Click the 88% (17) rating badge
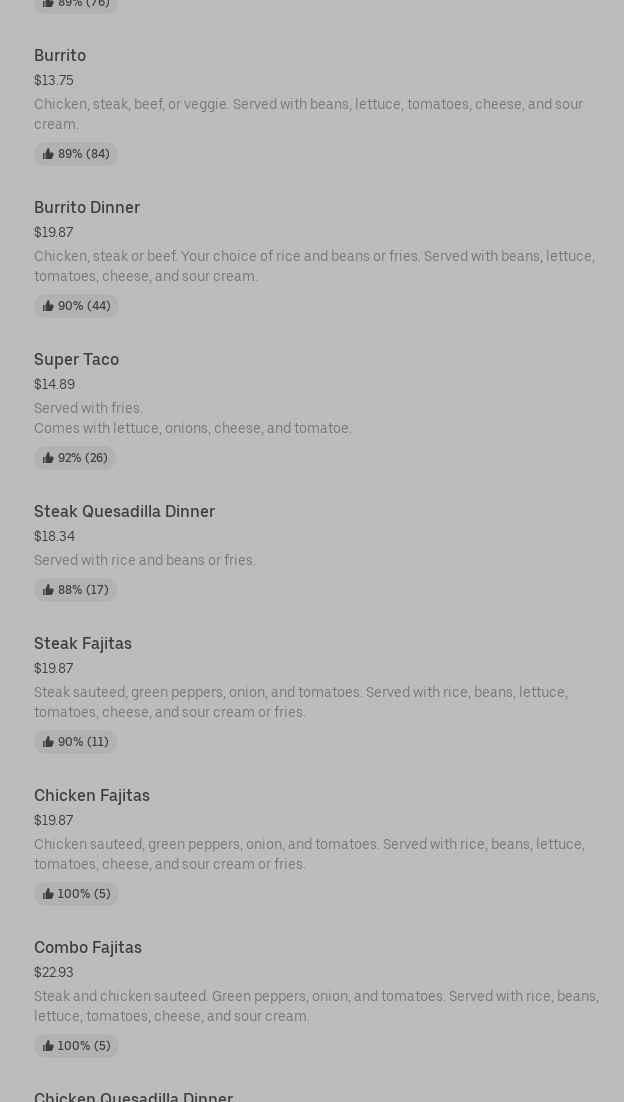The image size is (624, 1102). 76,590
